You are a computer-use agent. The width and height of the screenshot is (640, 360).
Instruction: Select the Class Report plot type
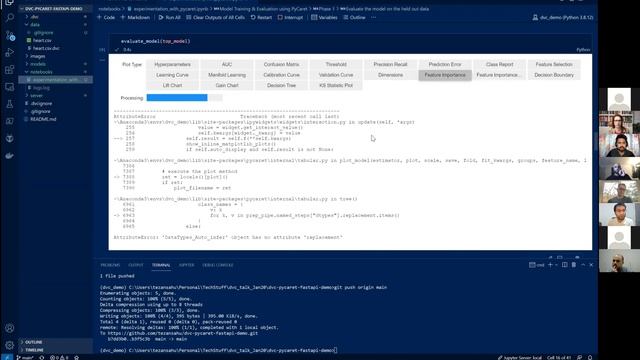pos(500,64)
